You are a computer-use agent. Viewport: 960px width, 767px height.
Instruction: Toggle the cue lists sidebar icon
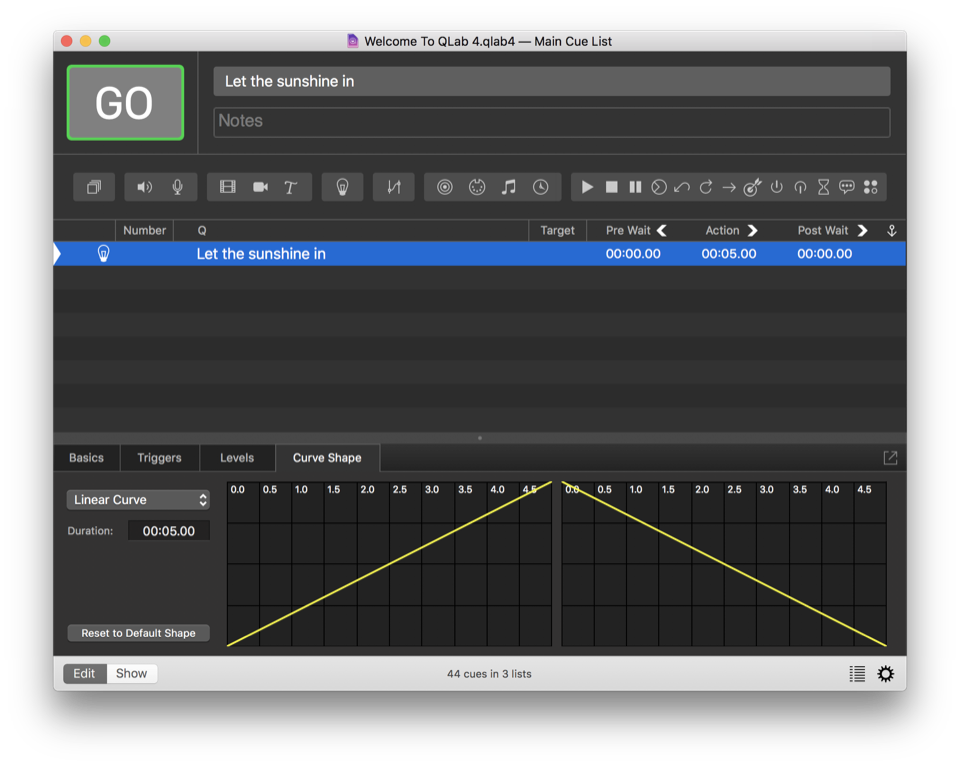click(x=857, y=674)
